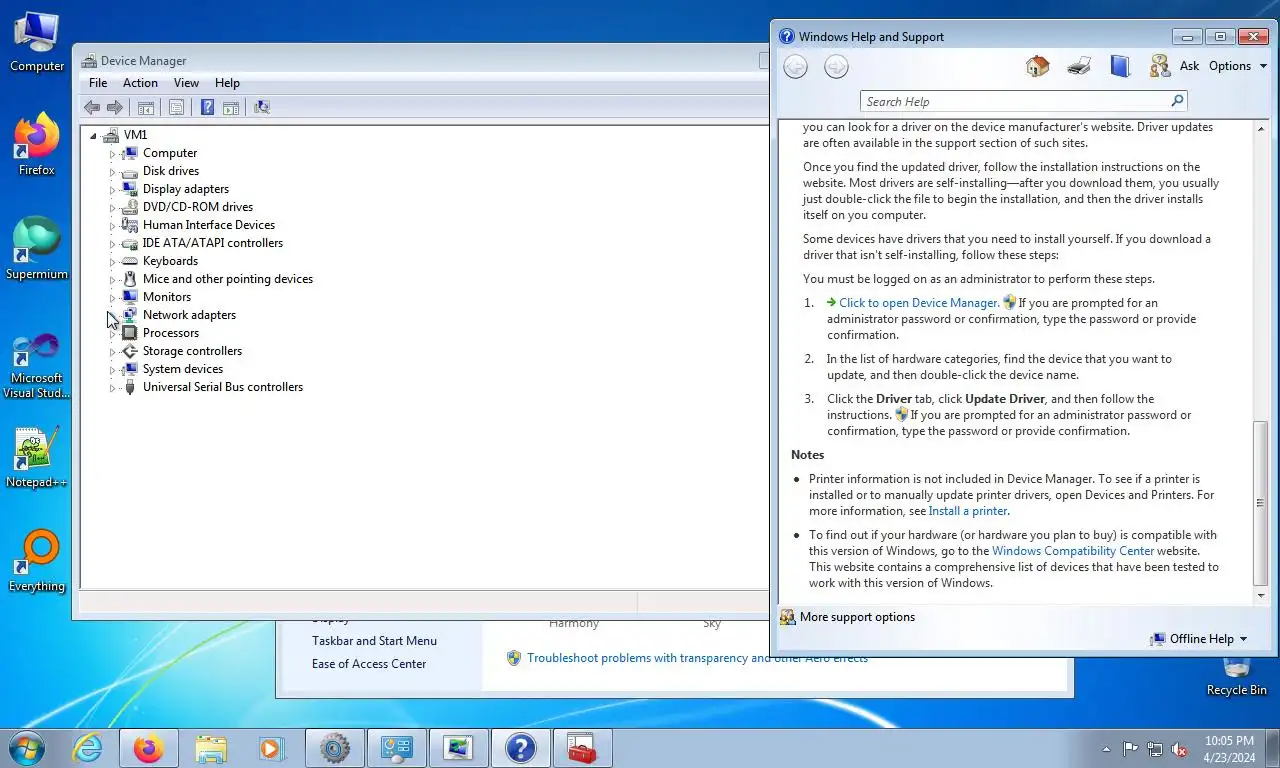1280x768 pixels.
Task: Click the 'Click to open Device Manager' link
Action: pos(918,303)
